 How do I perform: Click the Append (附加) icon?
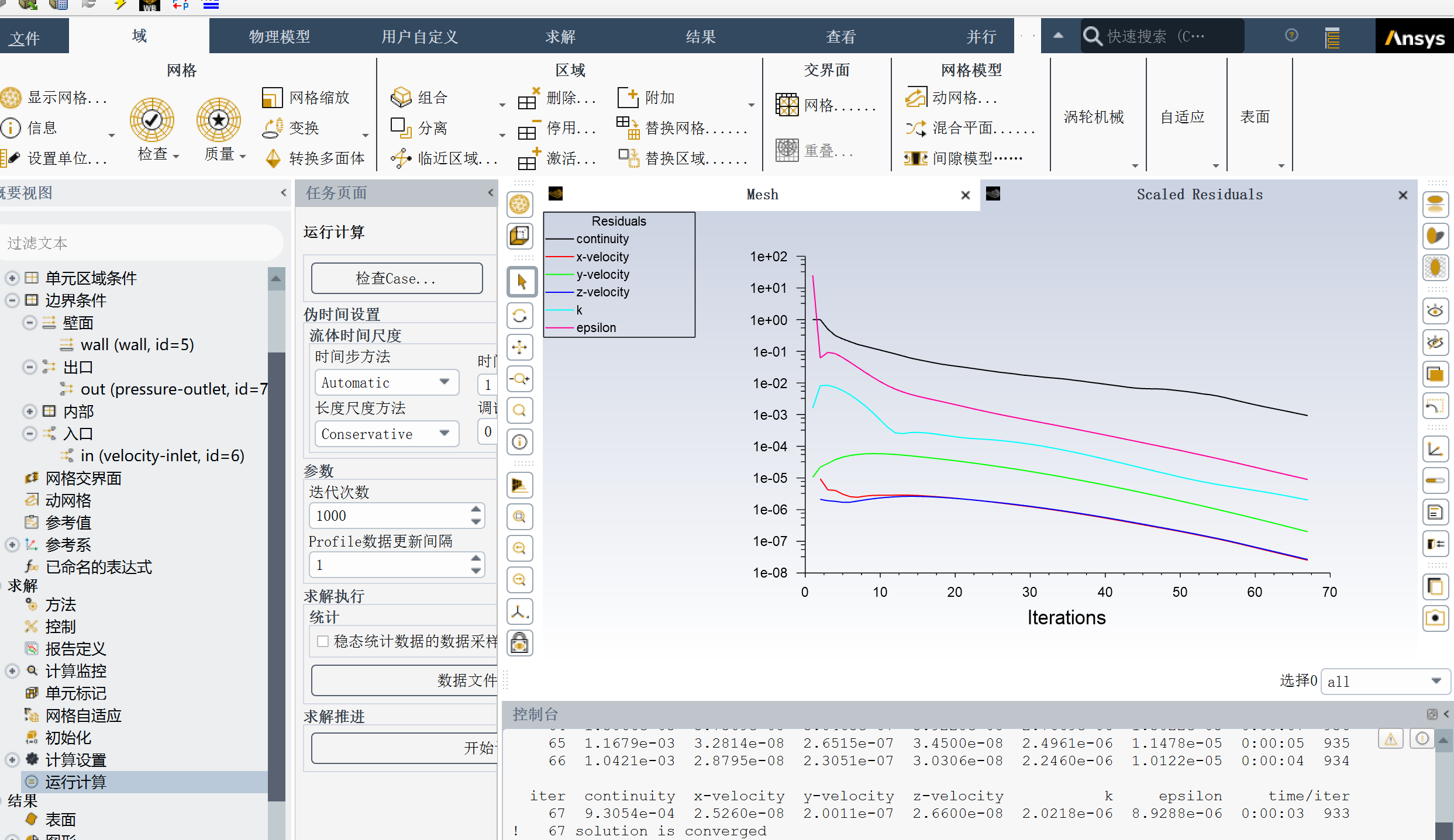(x=628, y=98)
